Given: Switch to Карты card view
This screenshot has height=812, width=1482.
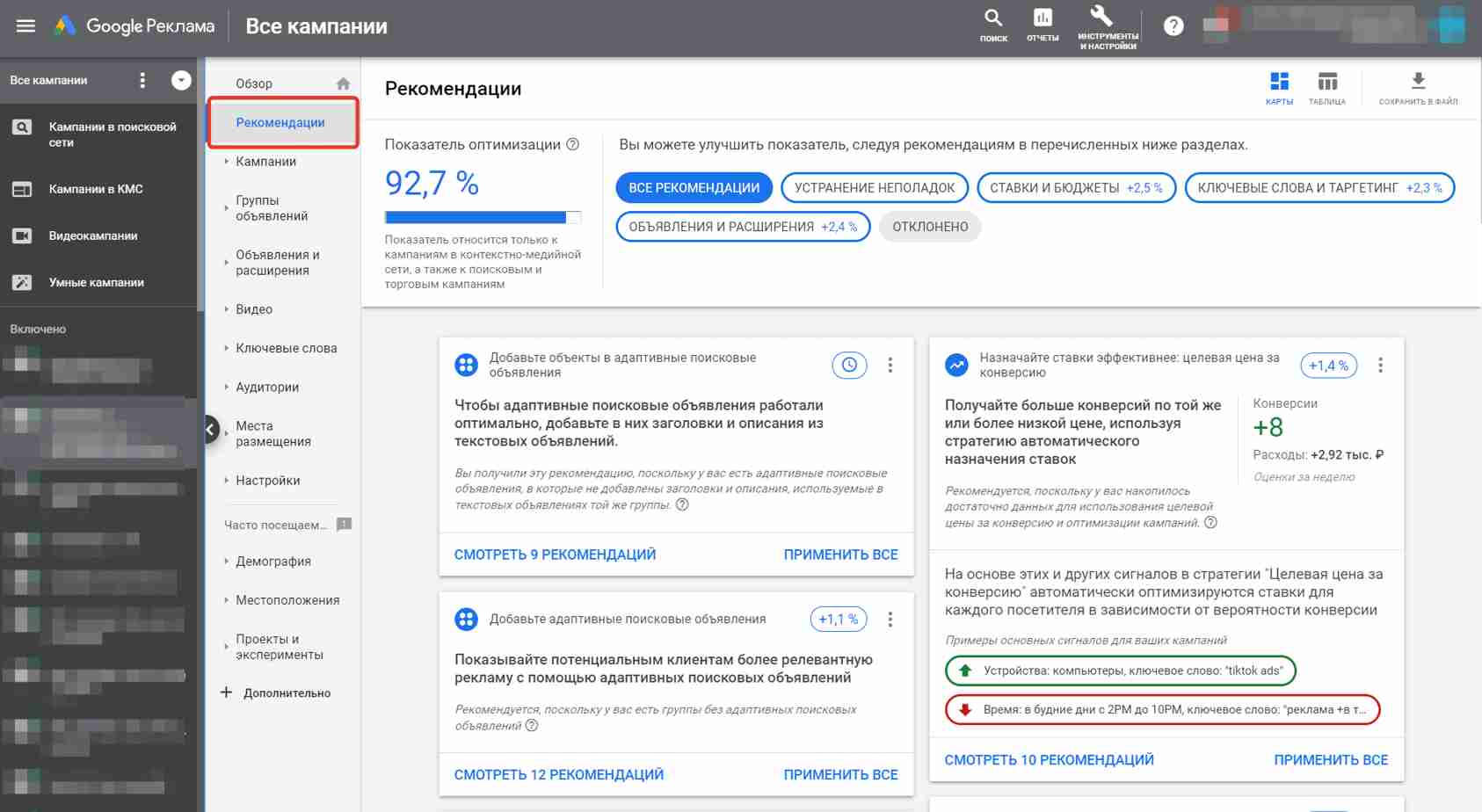Looking at the screenshot, I should tap(1279, 89).
